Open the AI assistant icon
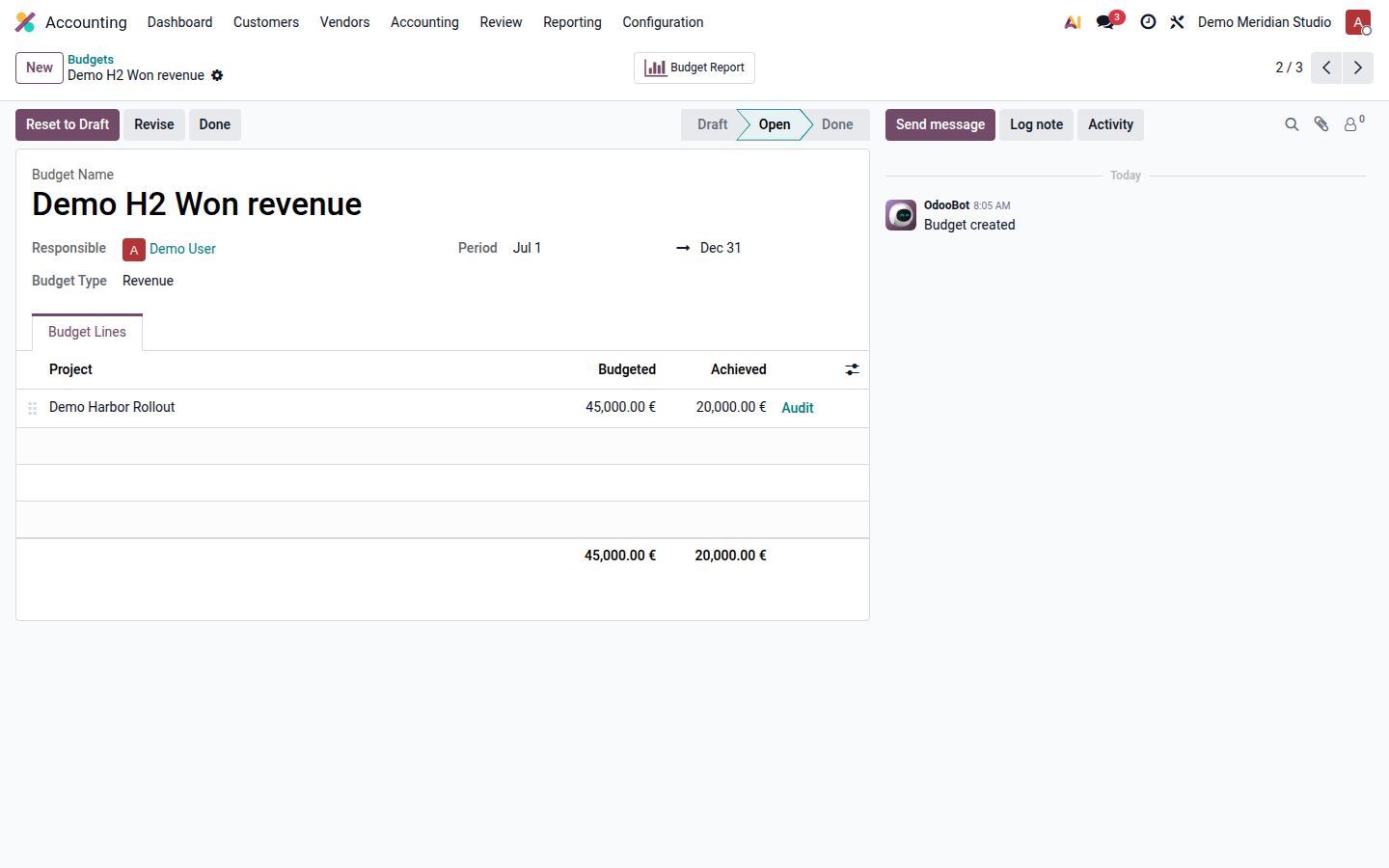Image resolution: width=1389 pixels, height=868 pixels. coord(1073,22)
